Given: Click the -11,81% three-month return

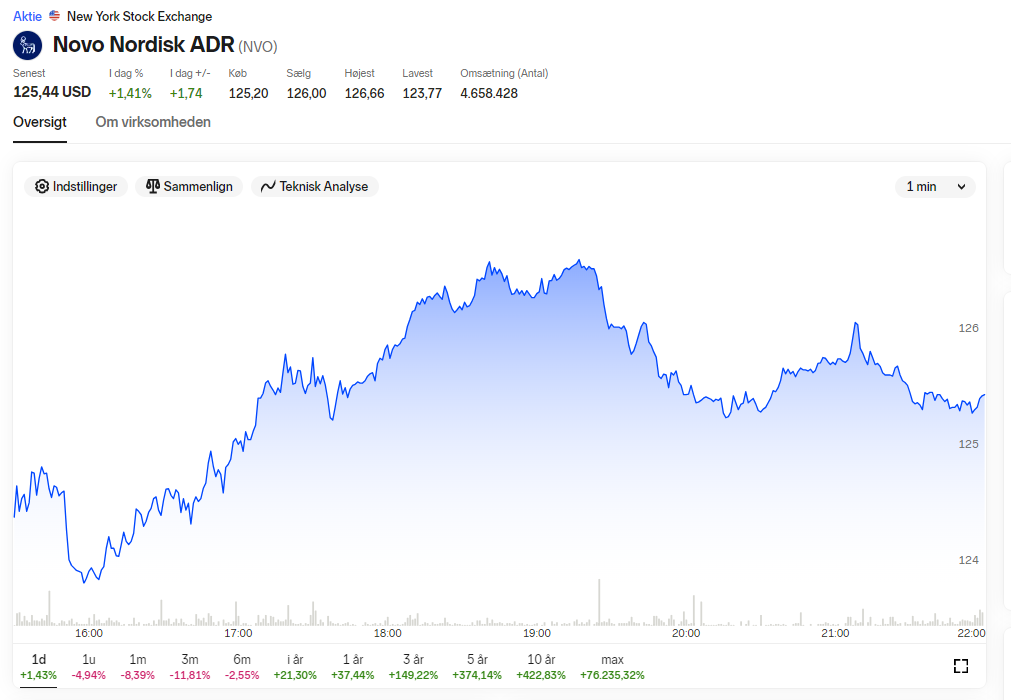Looking at the screenshot, I should click(x=190, y=676).
